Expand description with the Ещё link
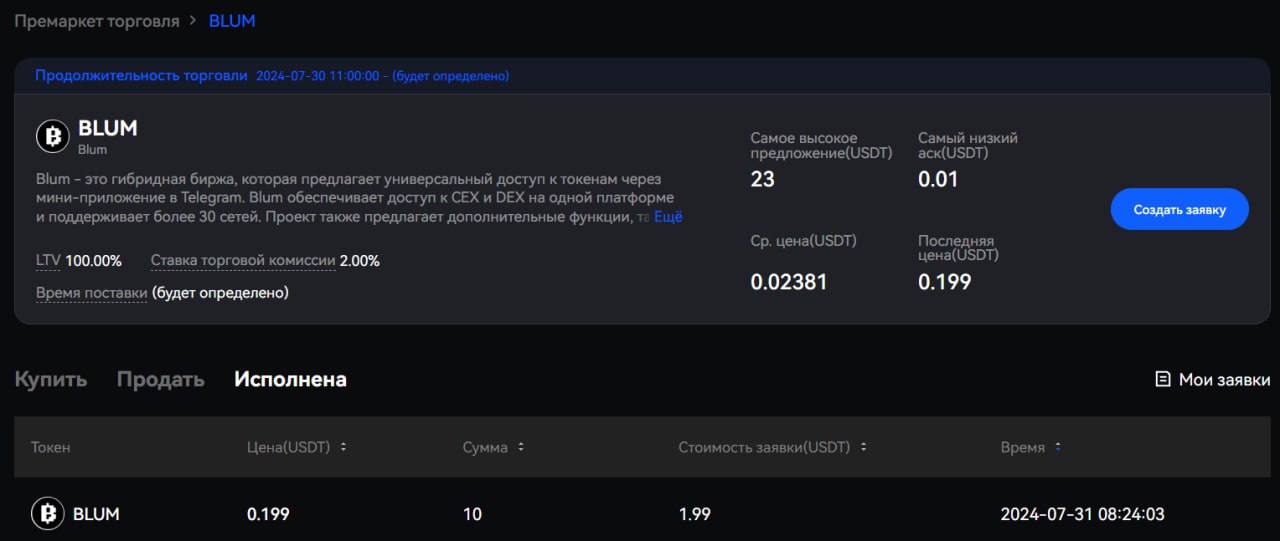 click(668, 216)
